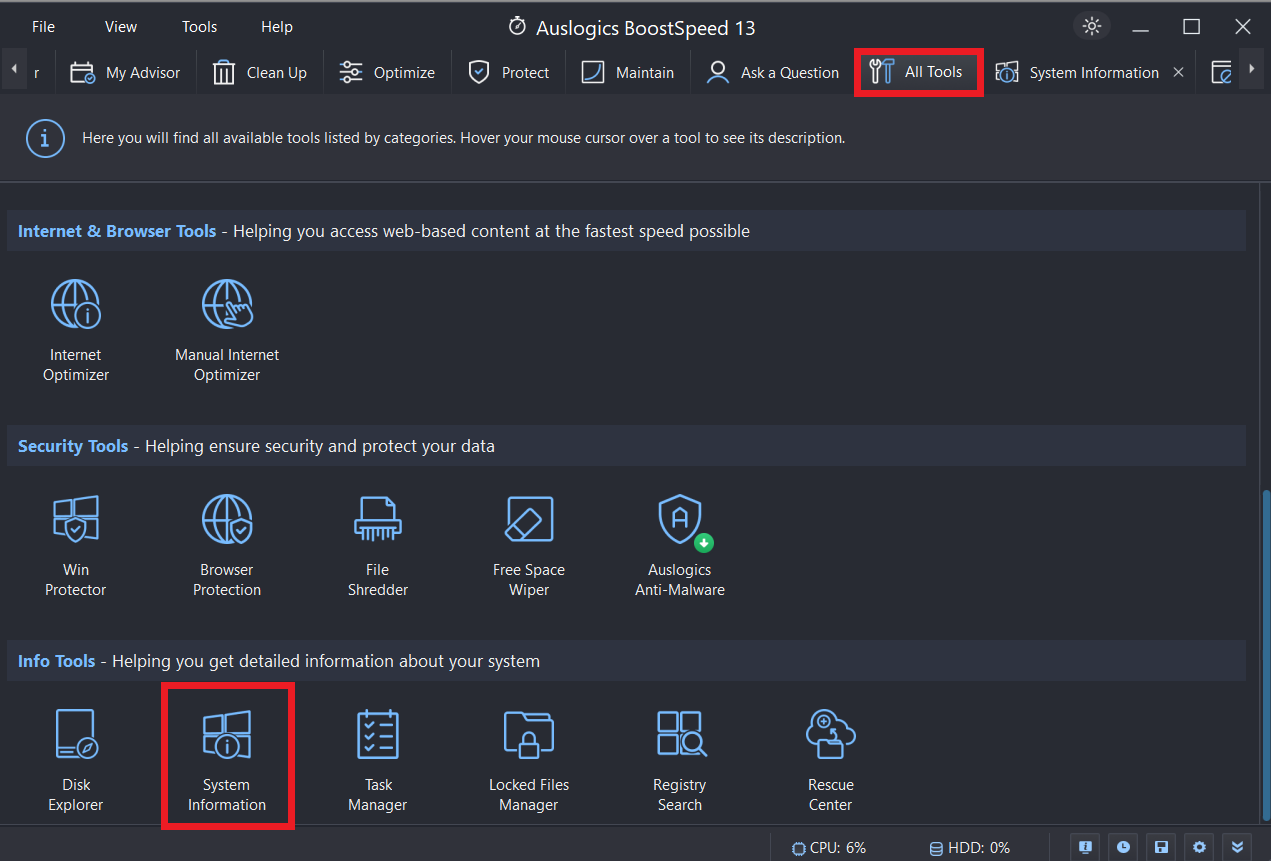
Task: Launch the Registry Search tool
Action: [x=680, y=761]
